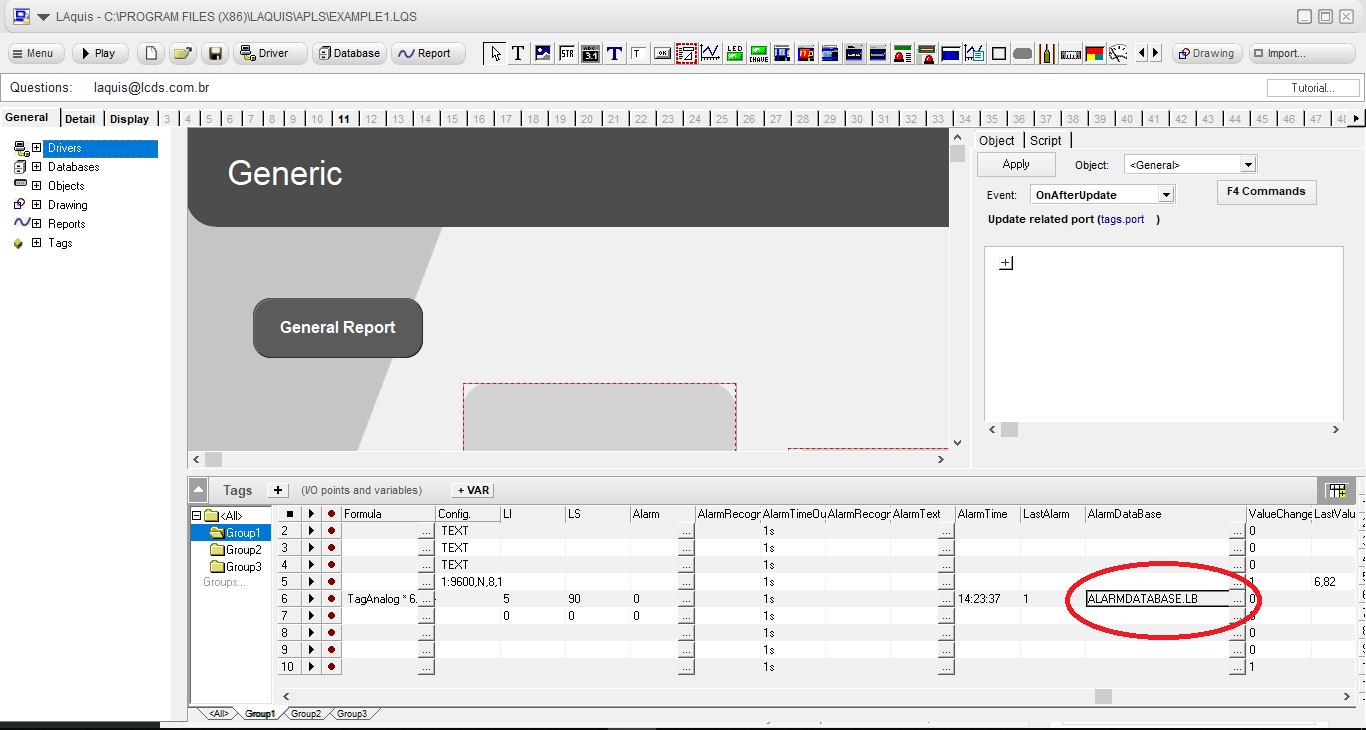
Task: Insert the CHAVE switch object
Action: (x=758, y=53)
